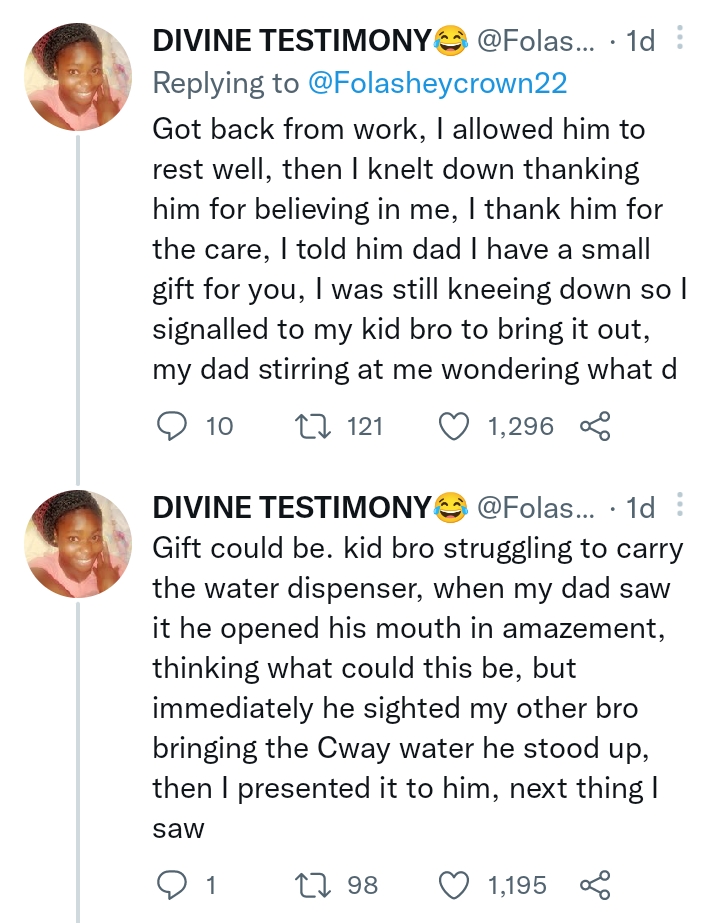Like the tweet with 1,195 likes

tap(456, 885)
